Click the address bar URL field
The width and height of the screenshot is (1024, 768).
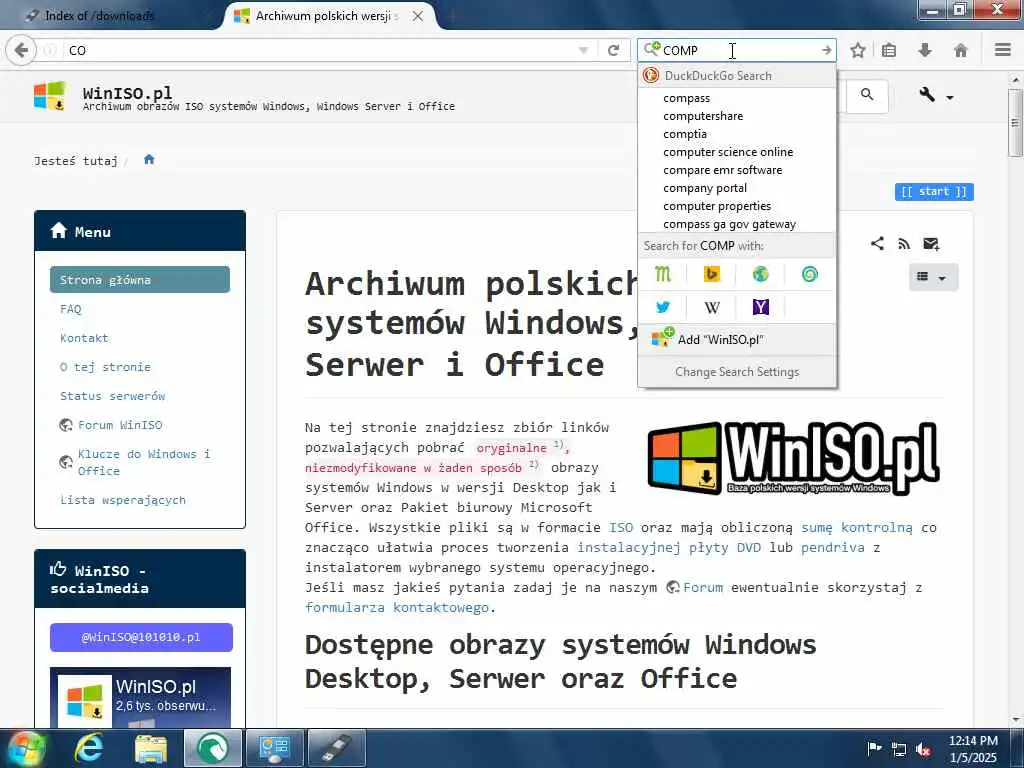tap(320, 50)
